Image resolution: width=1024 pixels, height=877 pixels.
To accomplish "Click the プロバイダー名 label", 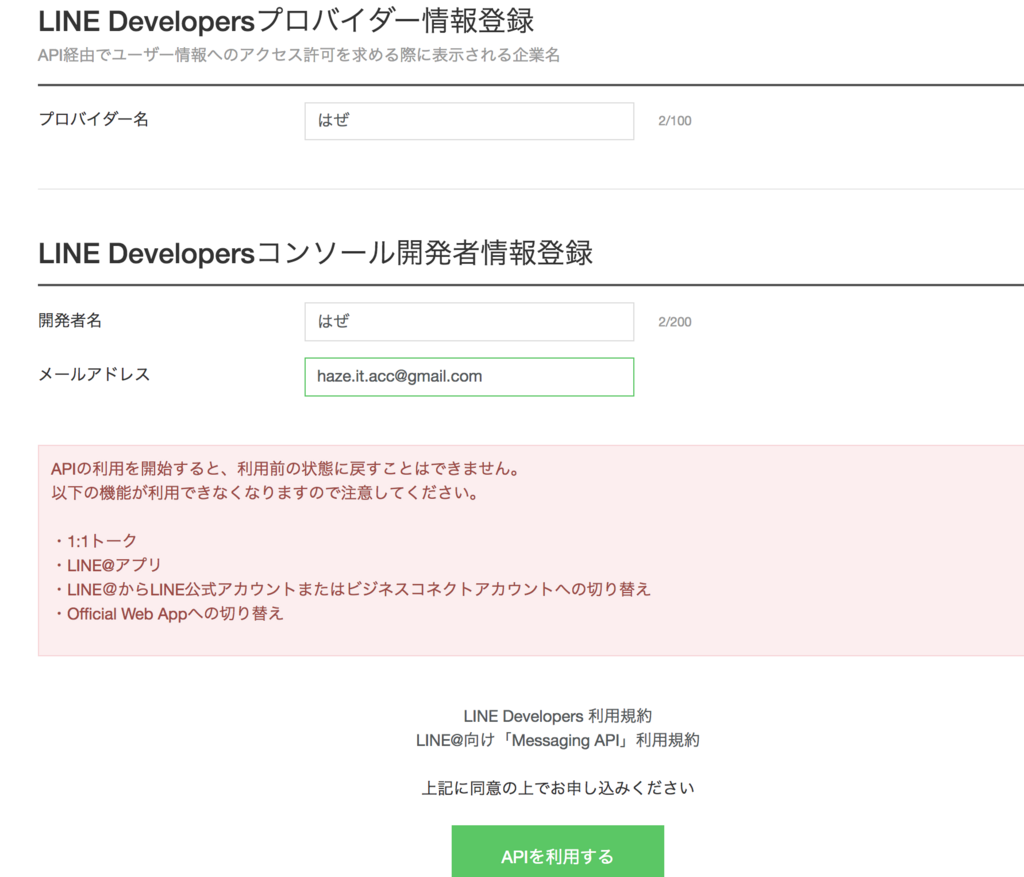I will click(x=93, y=119).
